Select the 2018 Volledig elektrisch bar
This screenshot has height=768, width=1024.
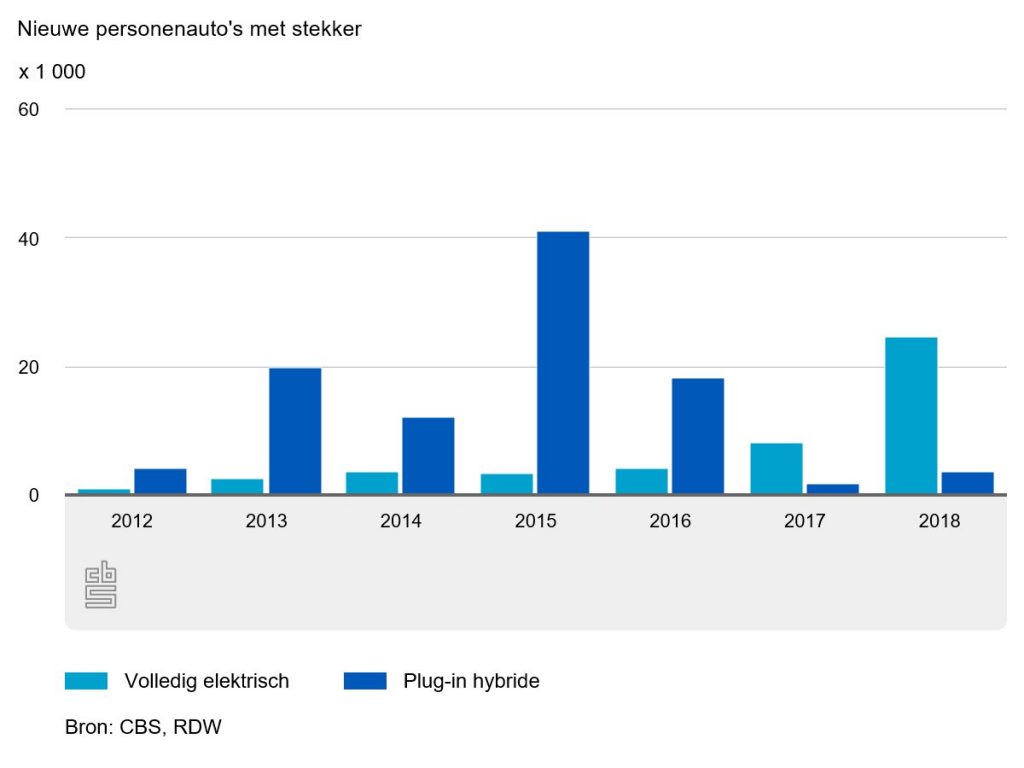911,415
